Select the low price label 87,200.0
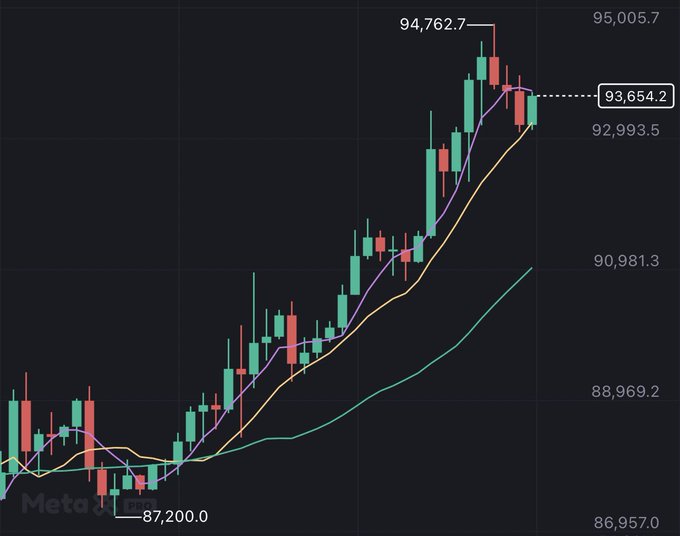Image resolution: width=680 pixels, height=536 pixels. tap(175, 516)
